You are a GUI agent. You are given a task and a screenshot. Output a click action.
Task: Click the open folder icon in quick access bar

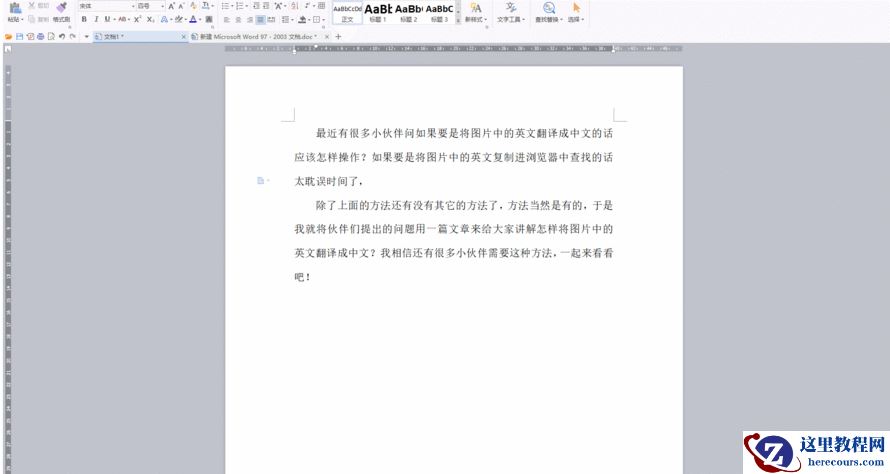tap(9, 36)
